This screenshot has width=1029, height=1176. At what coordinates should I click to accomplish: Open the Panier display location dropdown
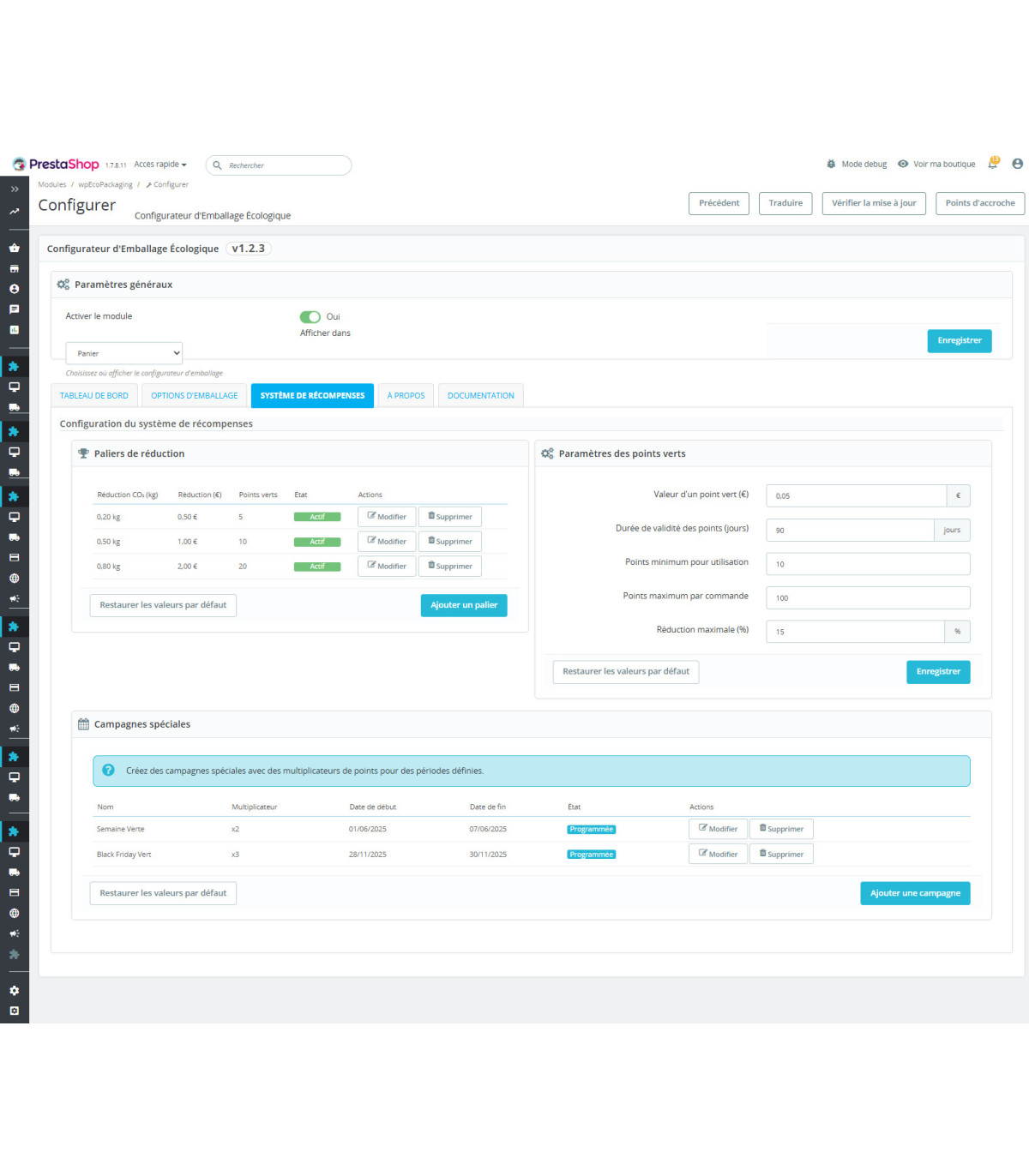[124, 353]
